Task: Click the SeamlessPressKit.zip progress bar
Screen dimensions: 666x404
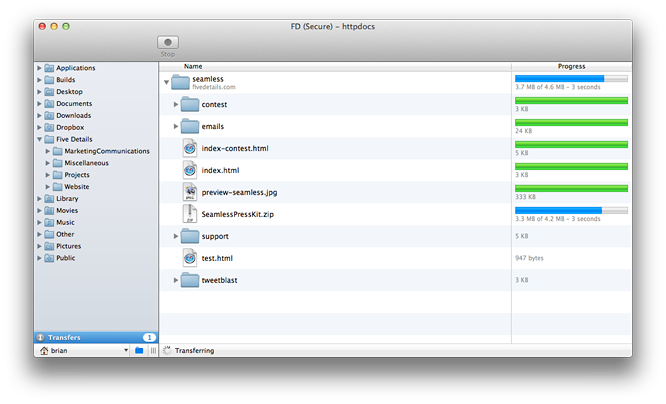Action: click(x=571, y=211)
